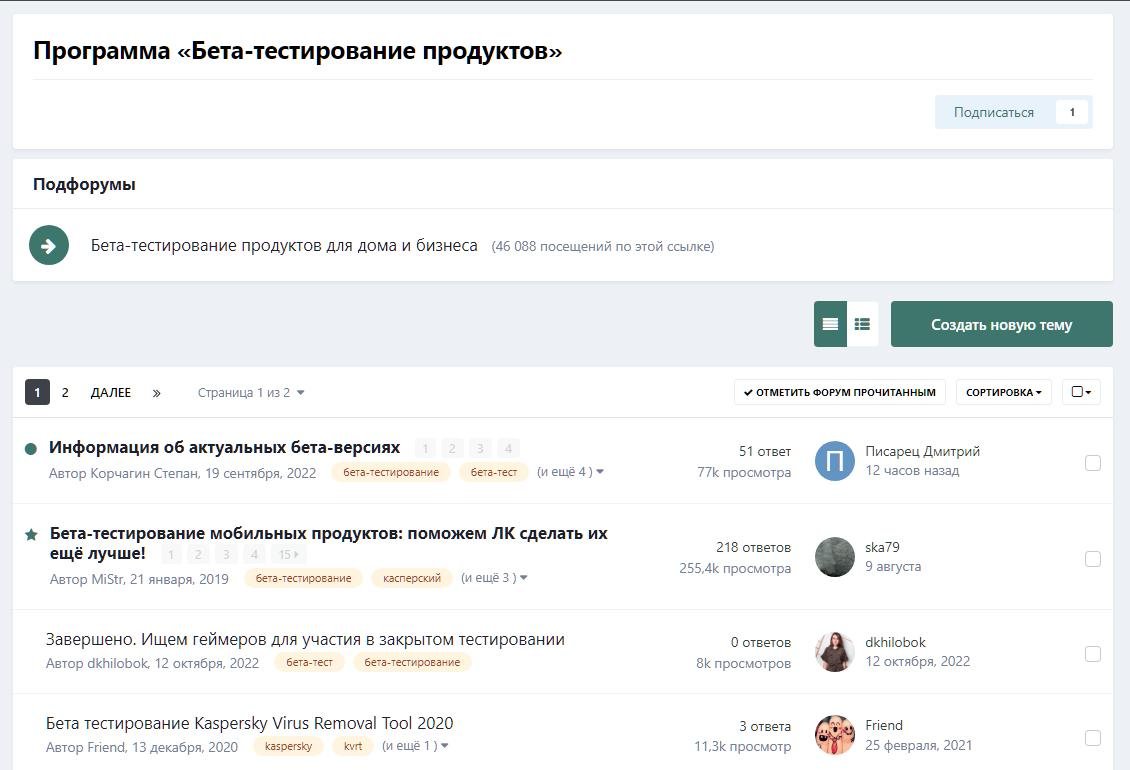Click author link MiStr
Screen dimensions: 1130x770
(x=107, y=579)
